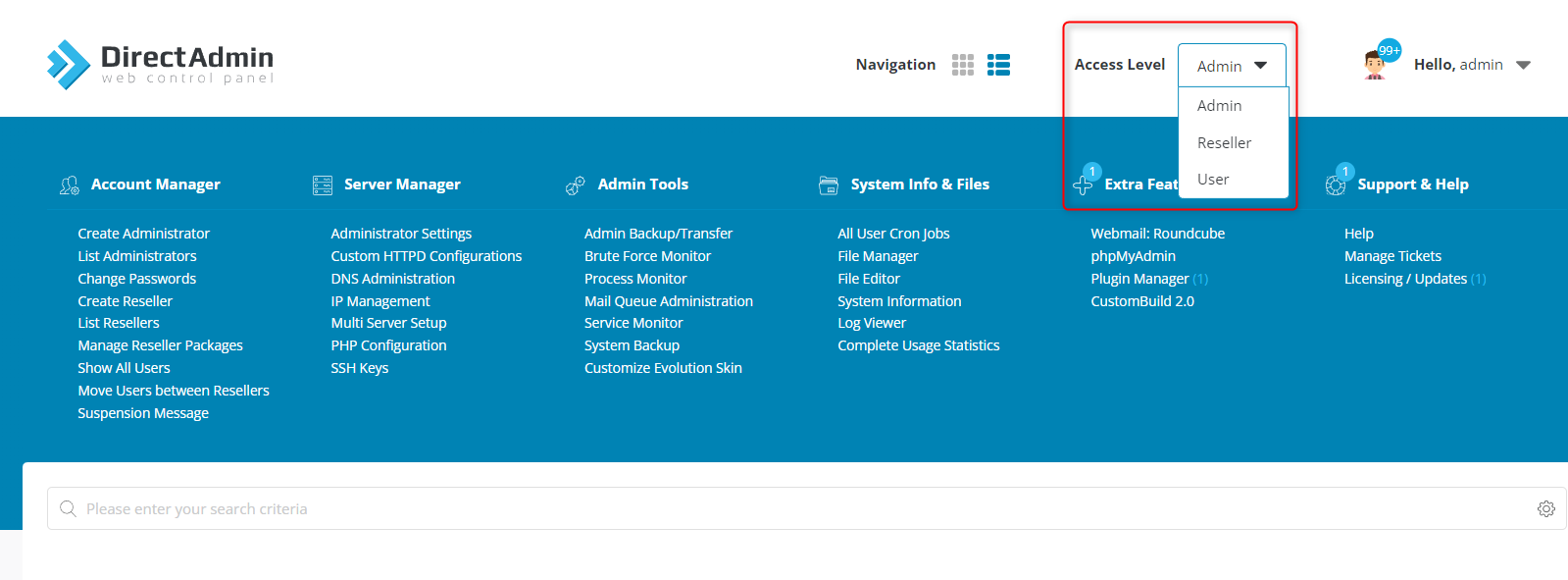
Task: Open Create Administrator link
Action: tap(144, 234)
